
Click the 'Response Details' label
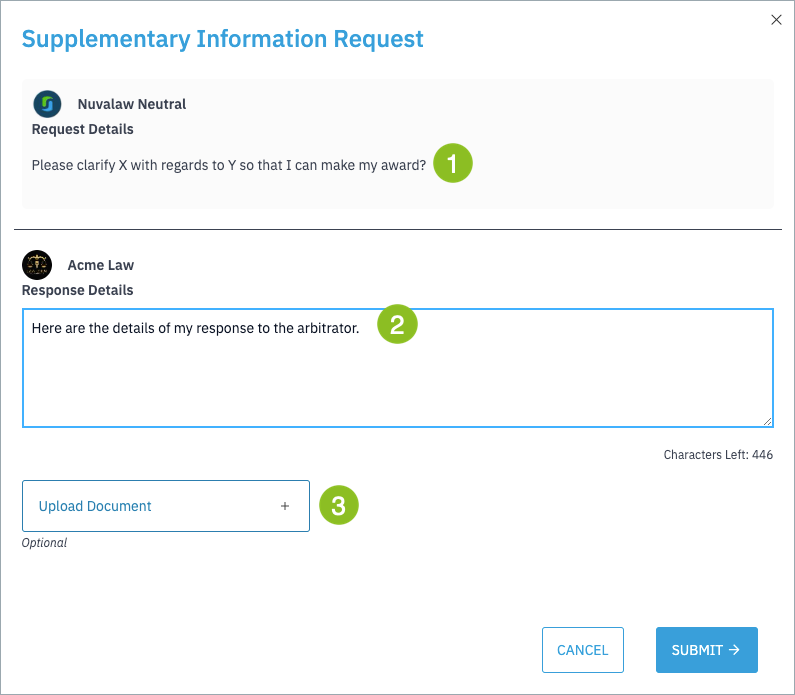pyautogui.click(x=78, y=290)
